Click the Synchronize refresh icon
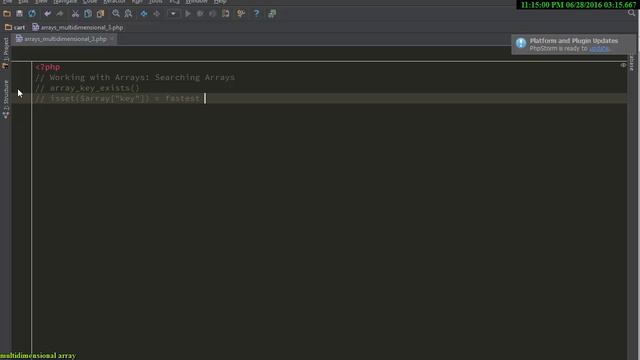The height and width of the screenshot is (360, 640). 32,13
